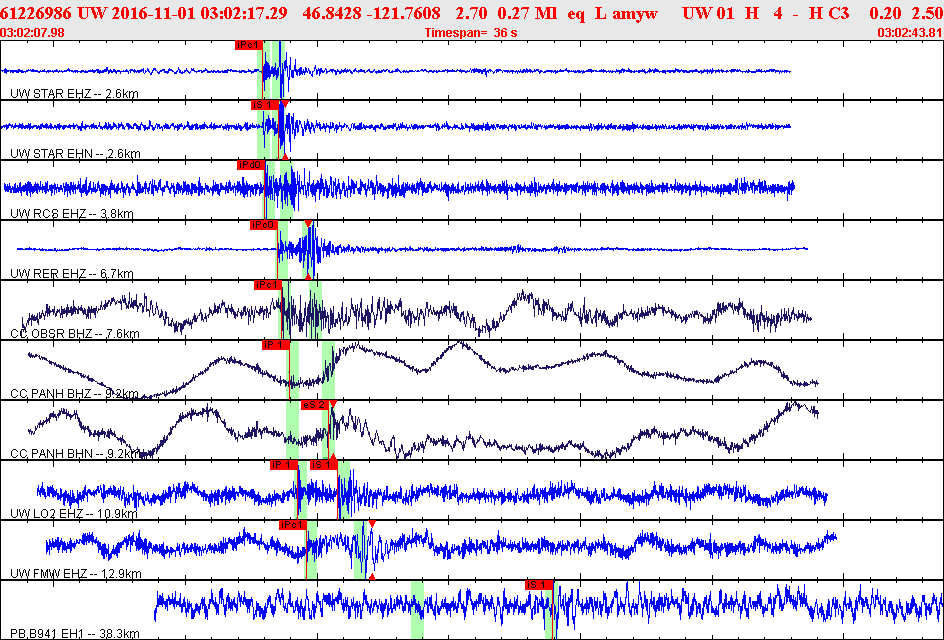Select the iPc1 pick flag on FMW EHZ
Viewport: 944px width, 640px height.
click(293, 525)
